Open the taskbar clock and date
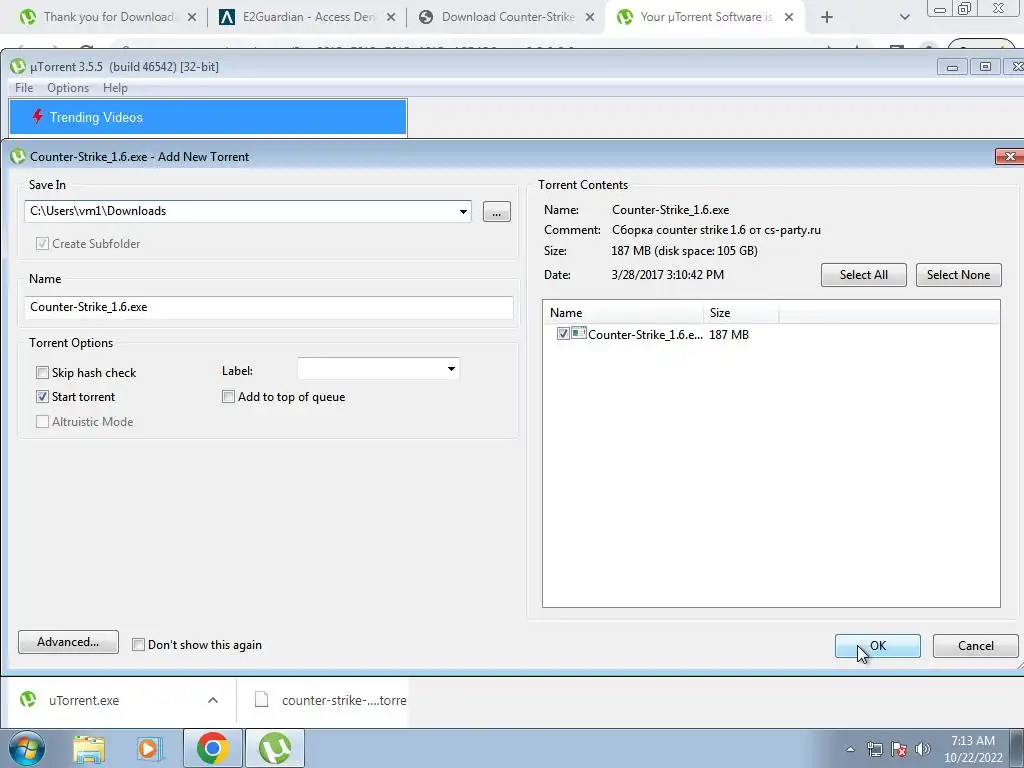This screenshot has height=768, width=1024. pyautogui.click(x=972, y=749)
